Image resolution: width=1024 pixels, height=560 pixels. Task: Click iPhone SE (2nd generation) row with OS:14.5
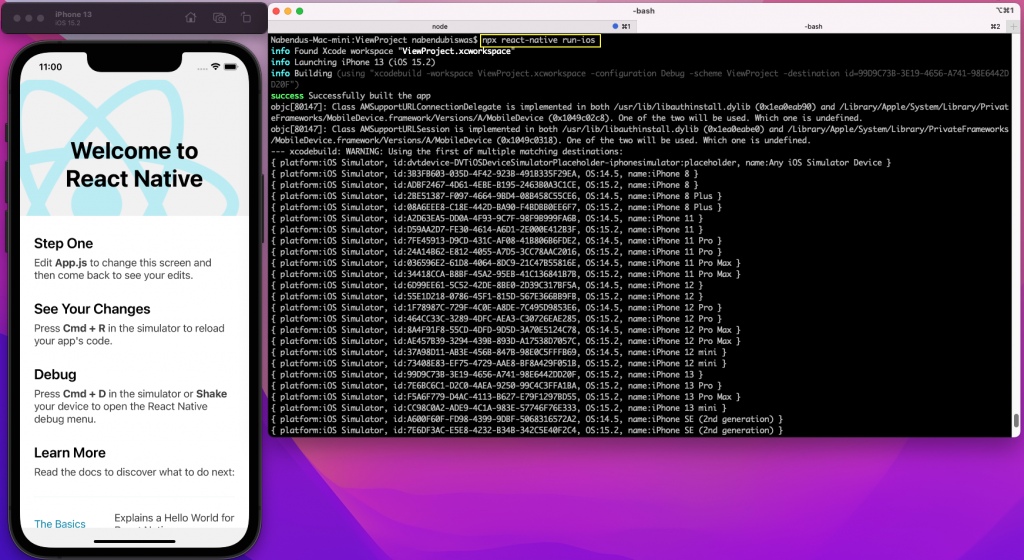(x=526, y=419)
